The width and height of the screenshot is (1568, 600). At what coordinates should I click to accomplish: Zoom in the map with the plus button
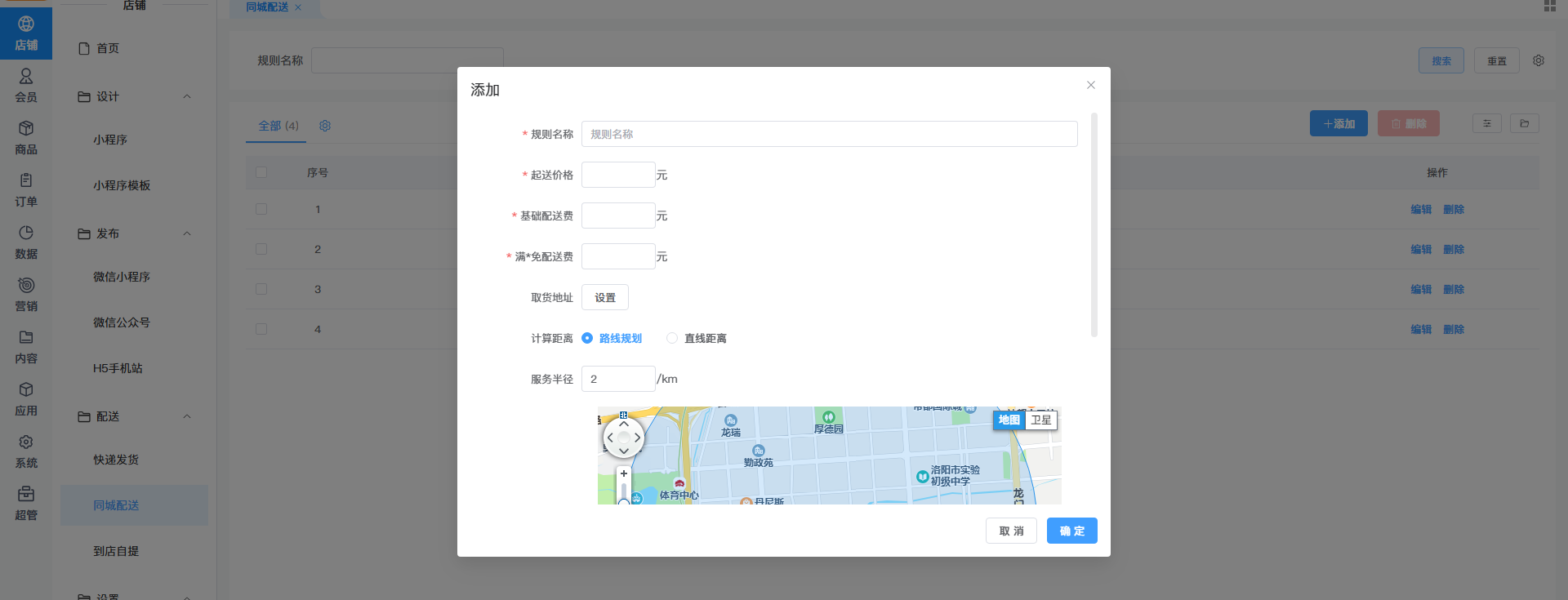(x=624, y=473)
